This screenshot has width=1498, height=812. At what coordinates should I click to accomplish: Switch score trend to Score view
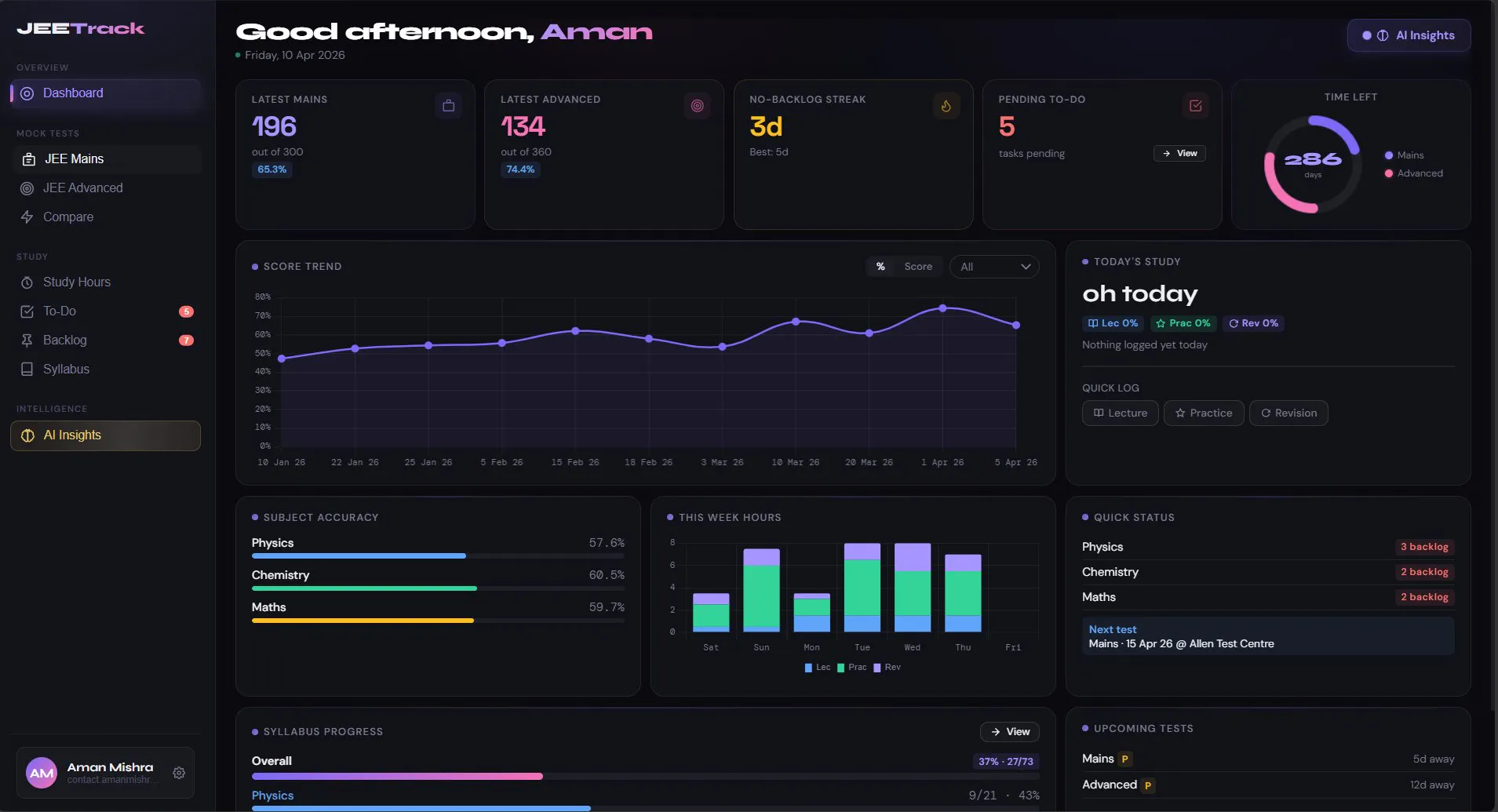[x=918, y=267]
